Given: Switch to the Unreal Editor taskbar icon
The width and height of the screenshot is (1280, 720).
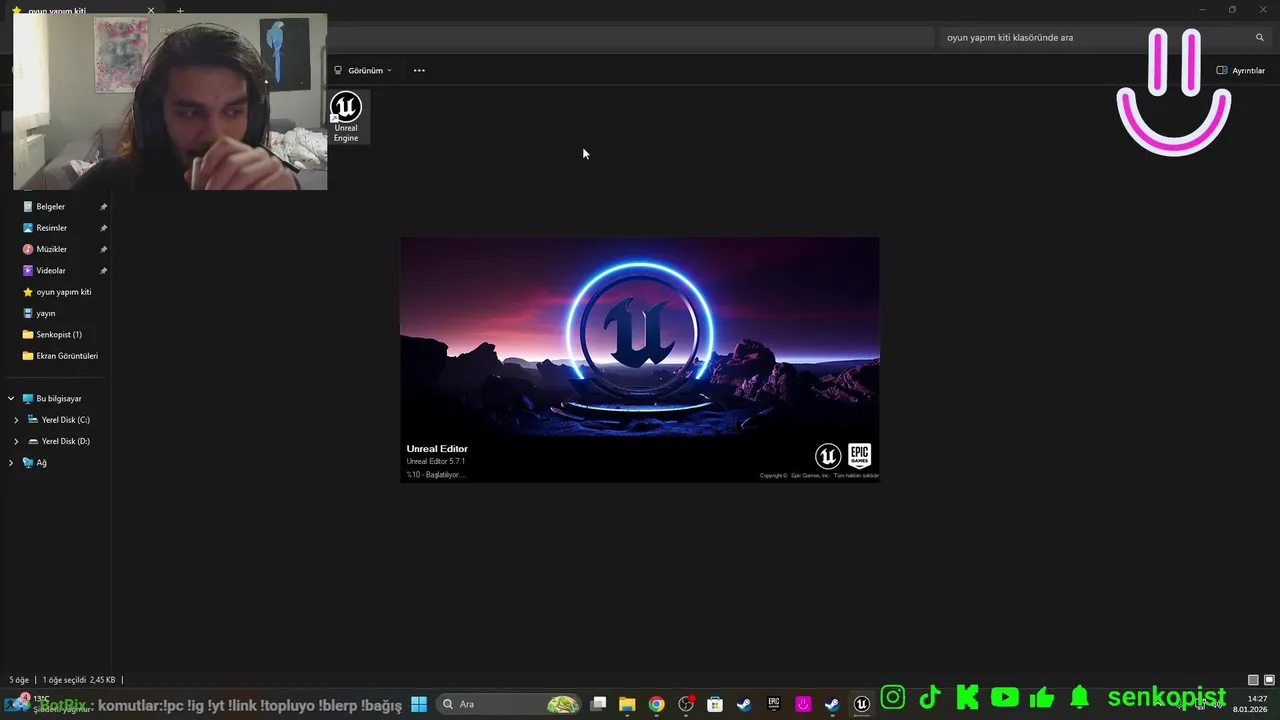Looking at the screenshot, I should (x=861, y=704).
